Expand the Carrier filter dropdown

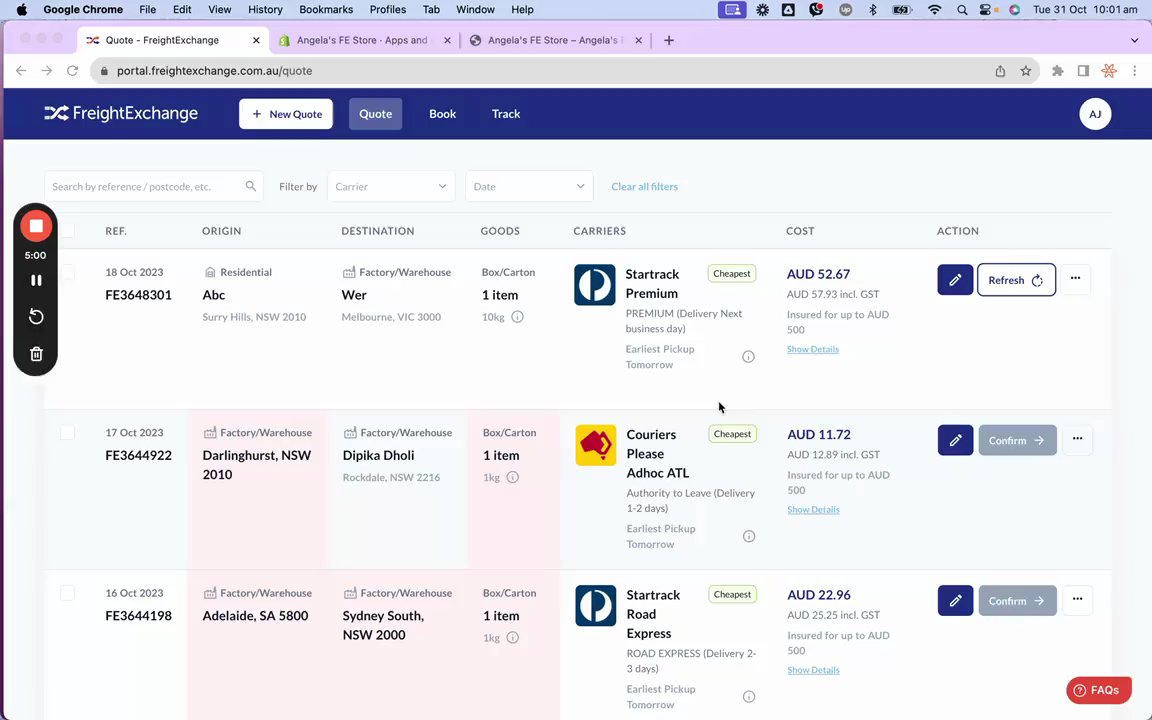[x=391, y=187]
